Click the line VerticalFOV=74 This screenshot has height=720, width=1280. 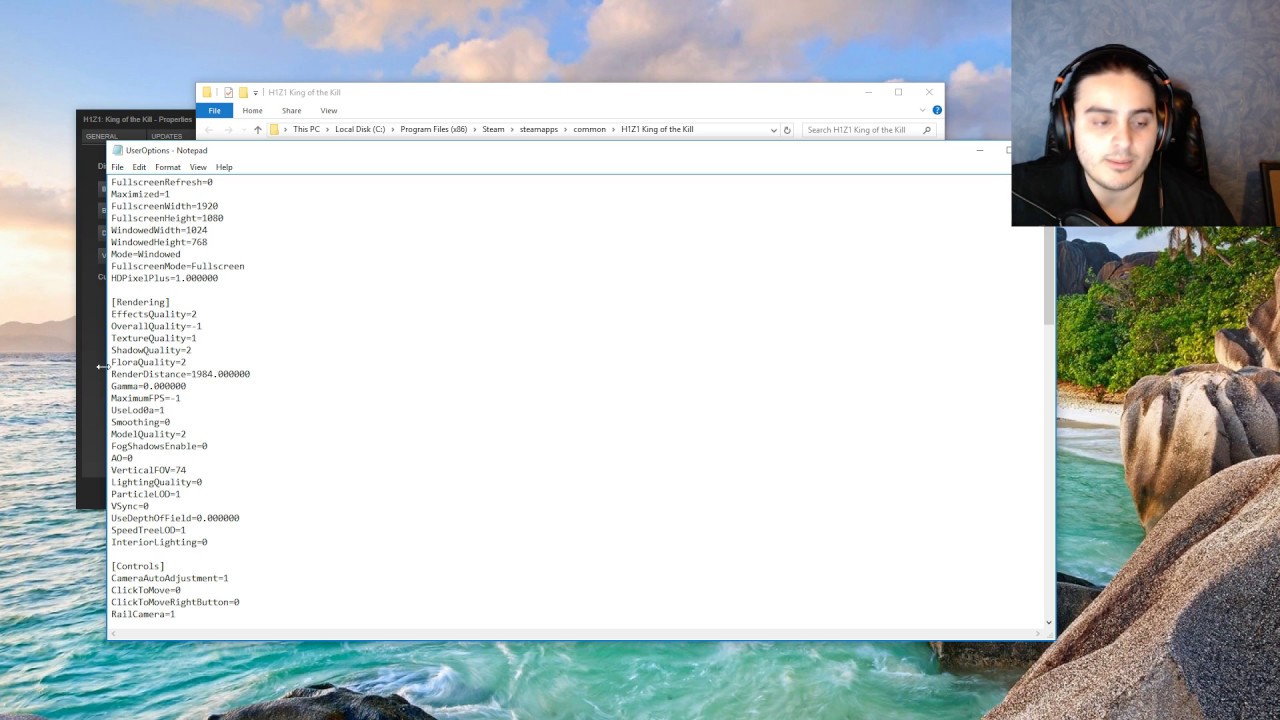148,470
